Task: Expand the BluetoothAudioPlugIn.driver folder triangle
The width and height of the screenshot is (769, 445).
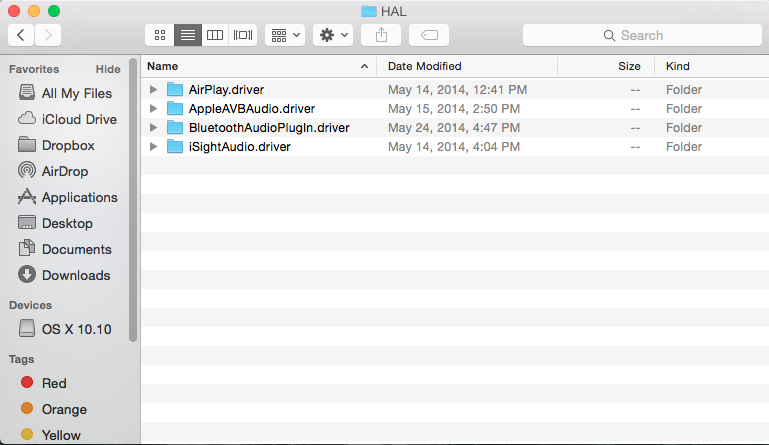Action: (154, 128)
